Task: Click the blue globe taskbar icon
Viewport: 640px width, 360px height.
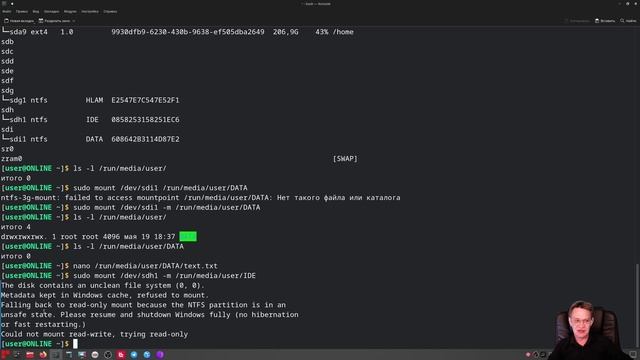Action: tap(147, 355)
